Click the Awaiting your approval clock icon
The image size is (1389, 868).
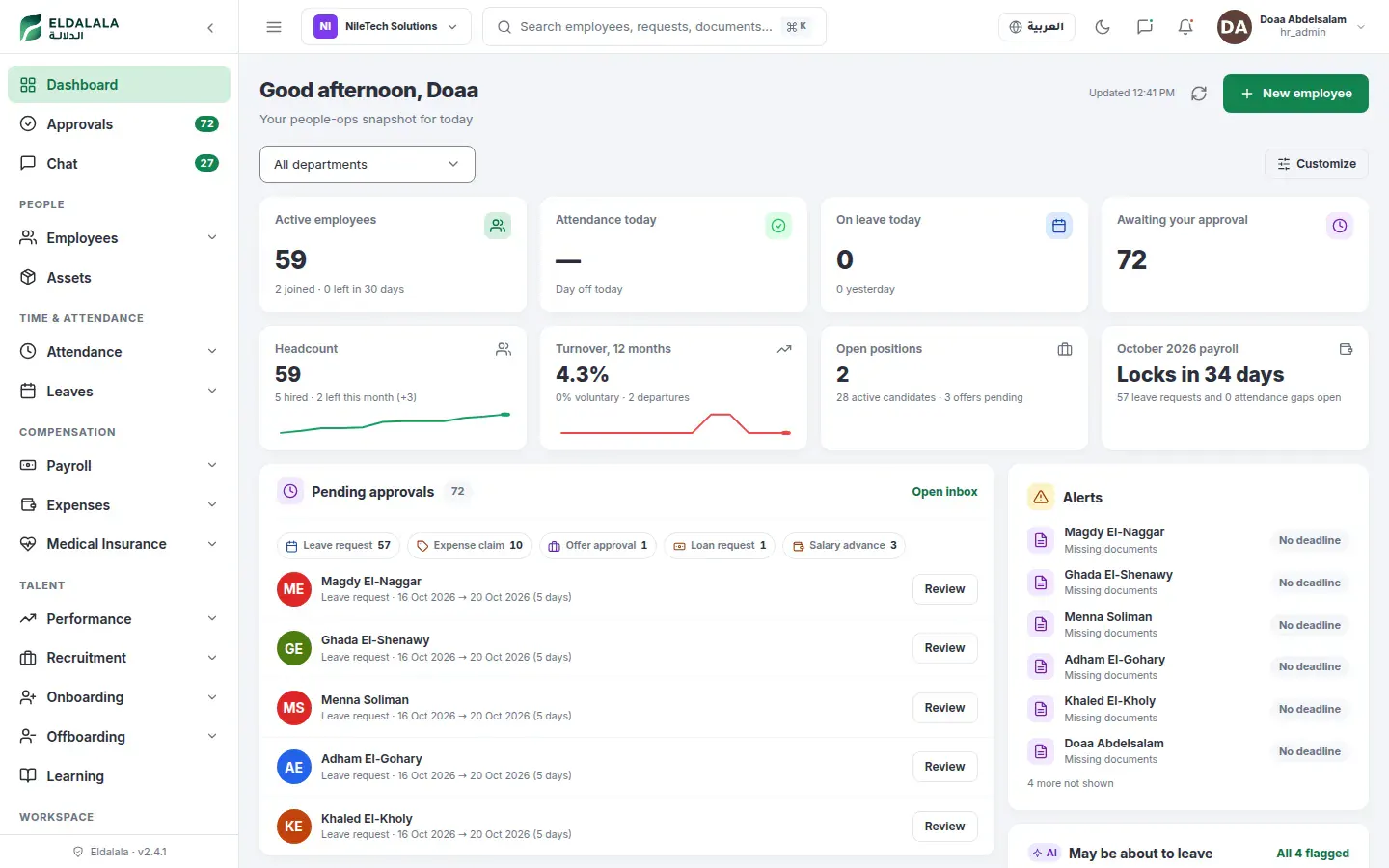tap(1340, 226)
